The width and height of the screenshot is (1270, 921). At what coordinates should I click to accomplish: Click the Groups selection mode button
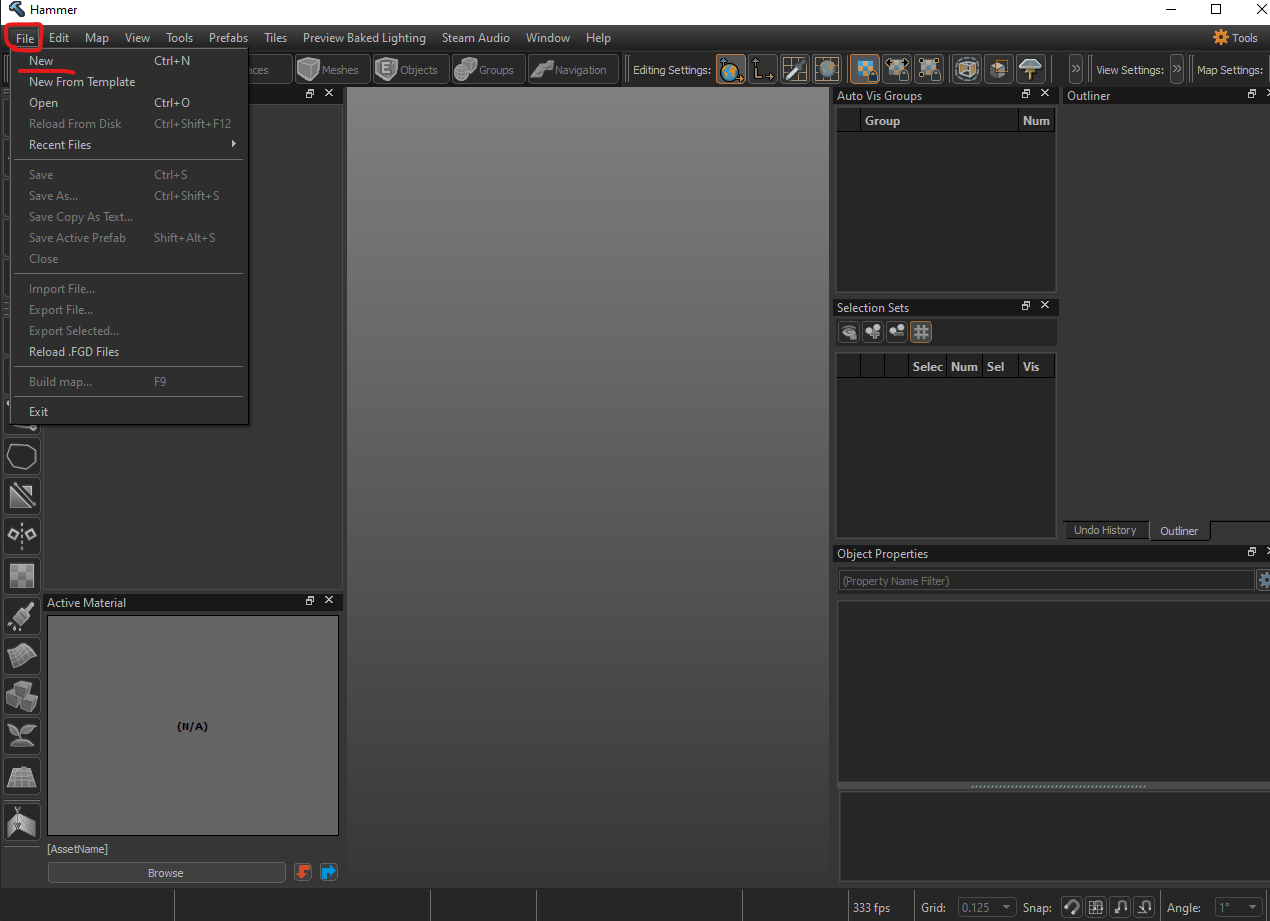tap(486, 70)
